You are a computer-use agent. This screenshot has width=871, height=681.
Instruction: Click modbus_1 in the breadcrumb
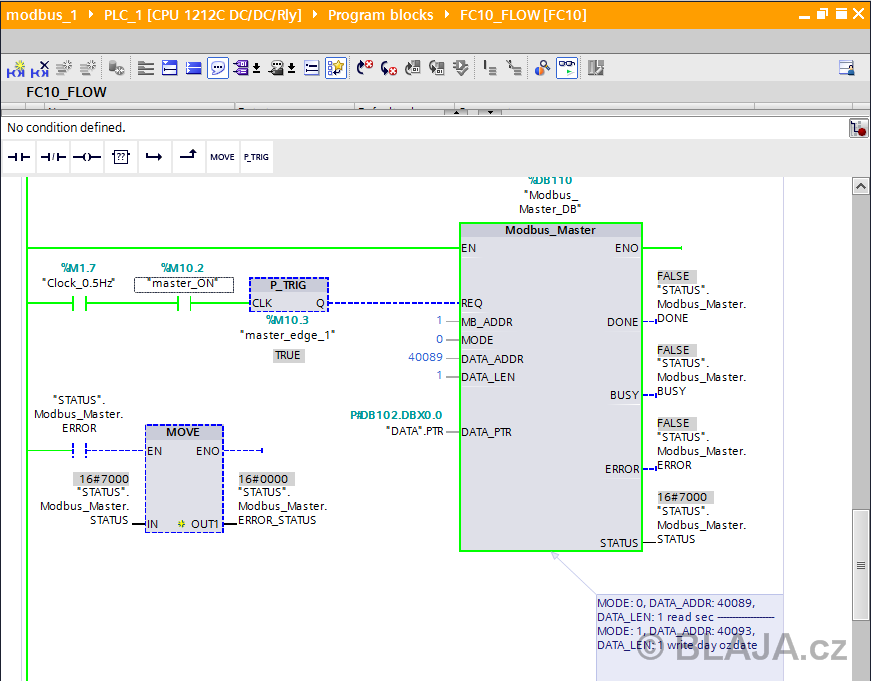[42, 15]
